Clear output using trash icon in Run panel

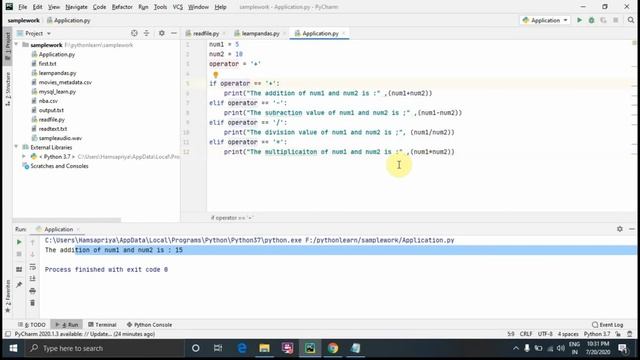pyautogui.click(x=33, y=303)
